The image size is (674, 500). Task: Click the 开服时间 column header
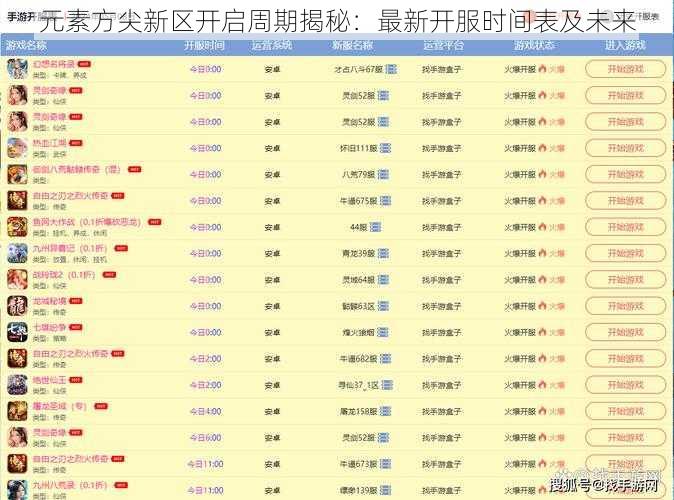204,45
